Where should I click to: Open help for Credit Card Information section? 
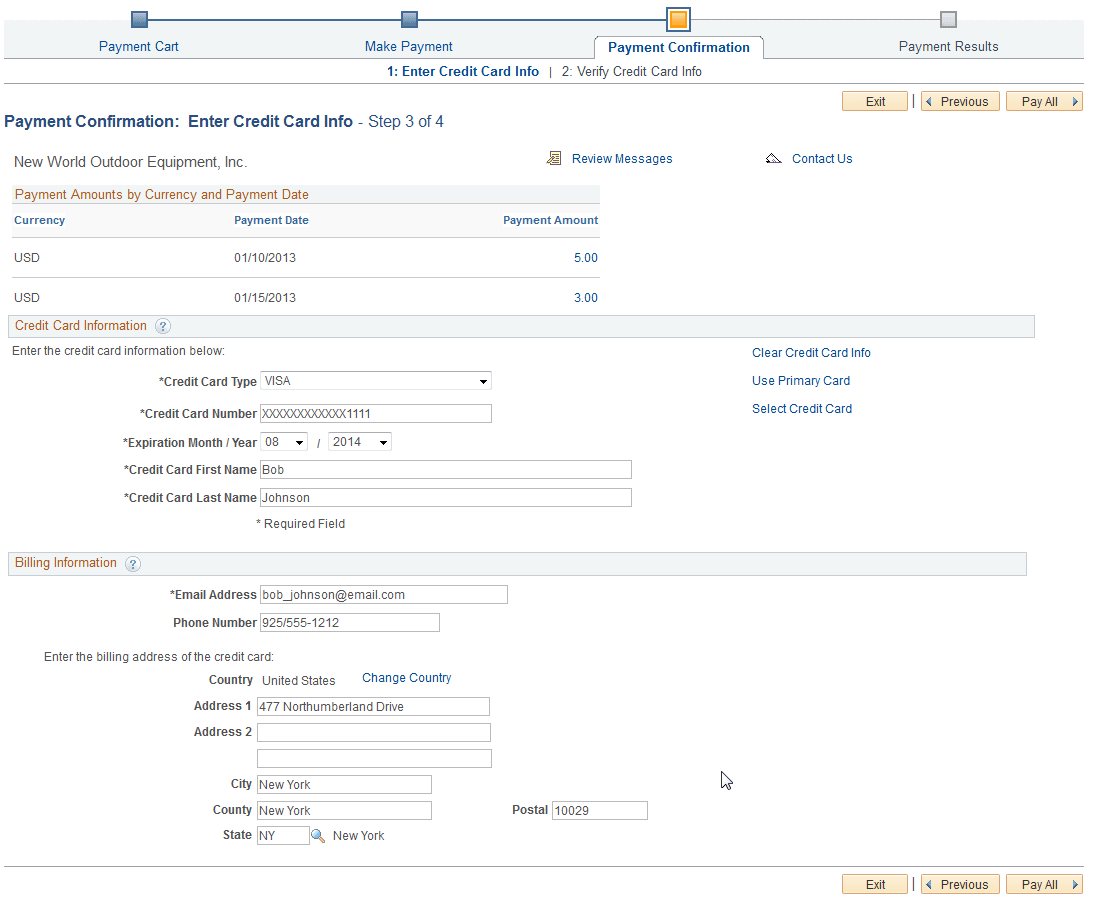coord(163,326)
